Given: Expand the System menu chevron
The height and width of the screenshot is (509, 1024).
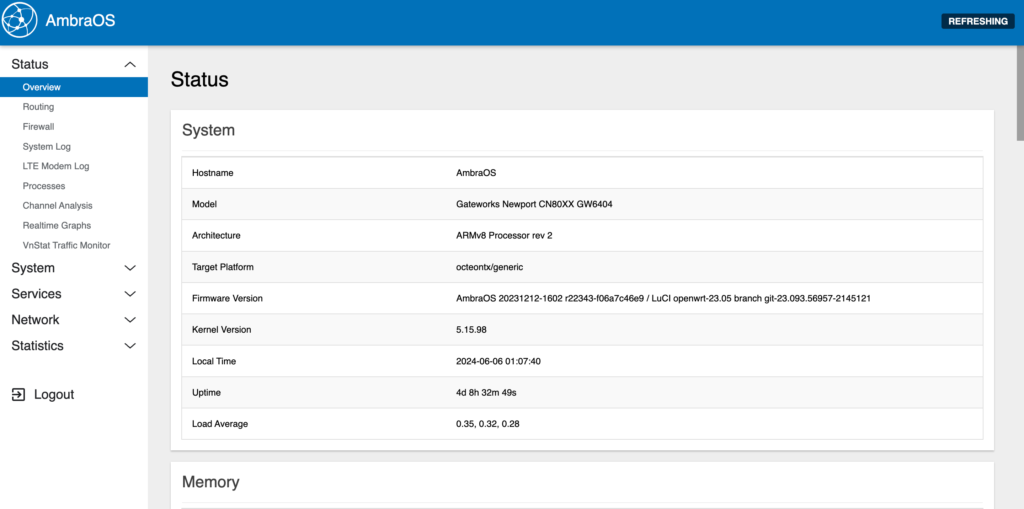Looking at the screenshot, I should (x=130, y=268).
